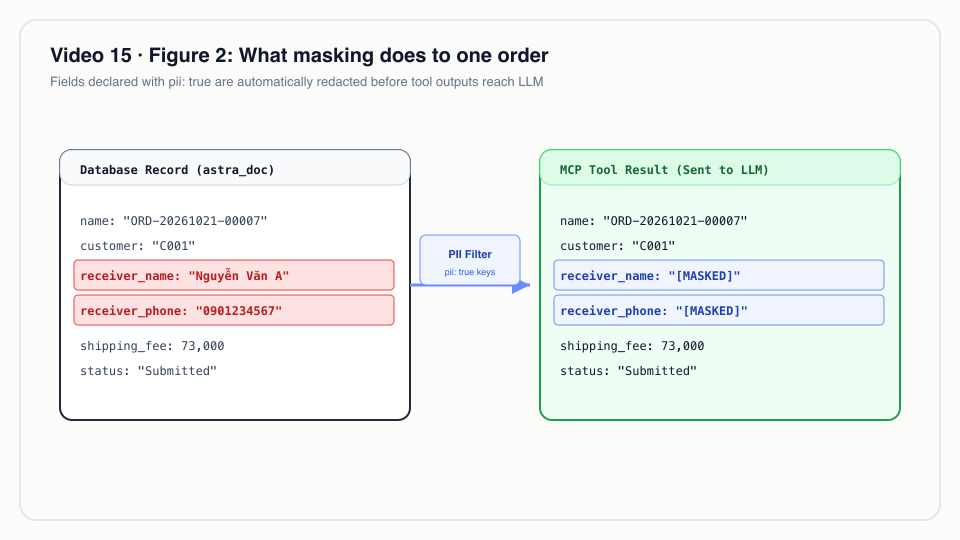Select the red receiver_phone "0901234567" row
960x540 pixels.
pos(234,310)
